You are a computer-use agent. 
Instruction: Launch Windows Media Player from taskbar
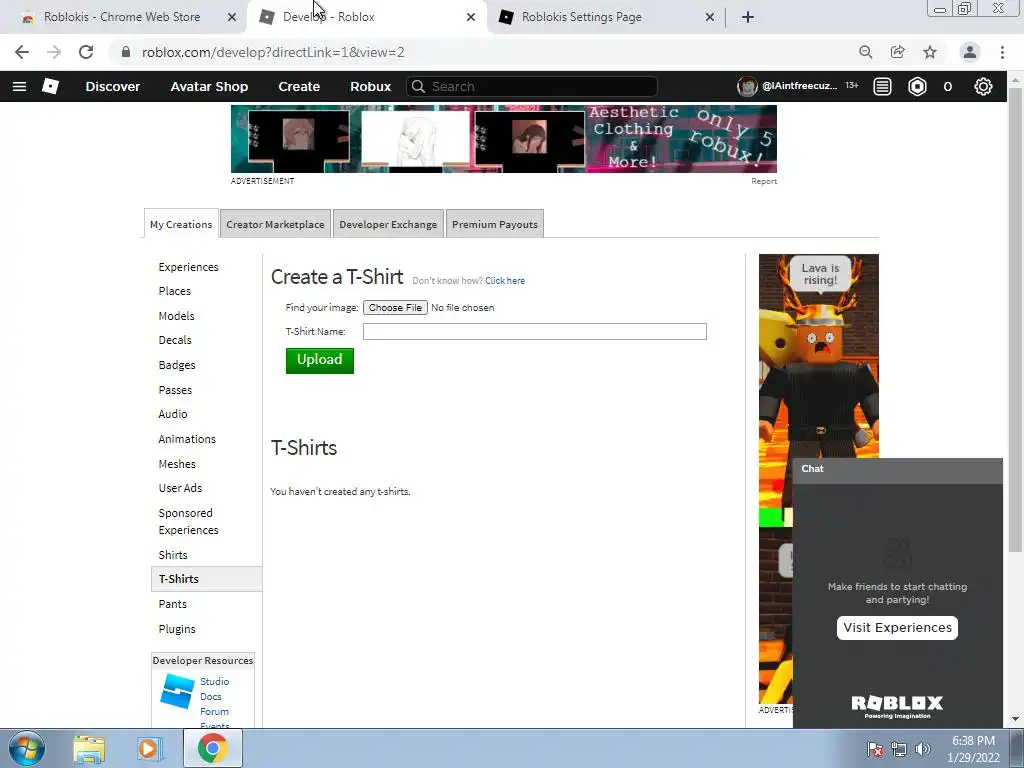click(150, 749)
